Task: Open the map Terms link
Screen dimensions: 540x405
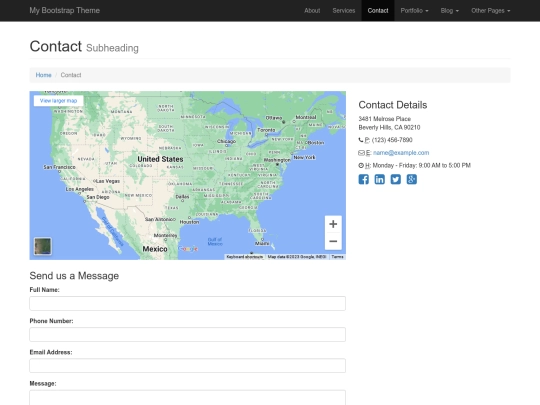Action: 337,257
